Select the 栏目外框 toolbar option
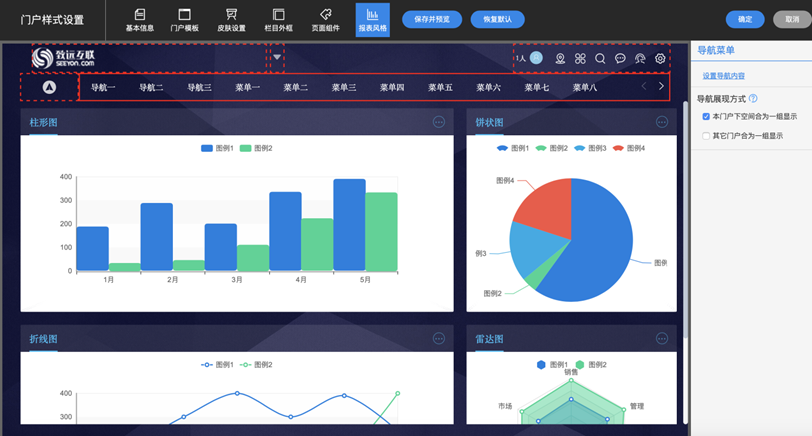The height and width of the screenshot is (436, 812). coord(278,19)
